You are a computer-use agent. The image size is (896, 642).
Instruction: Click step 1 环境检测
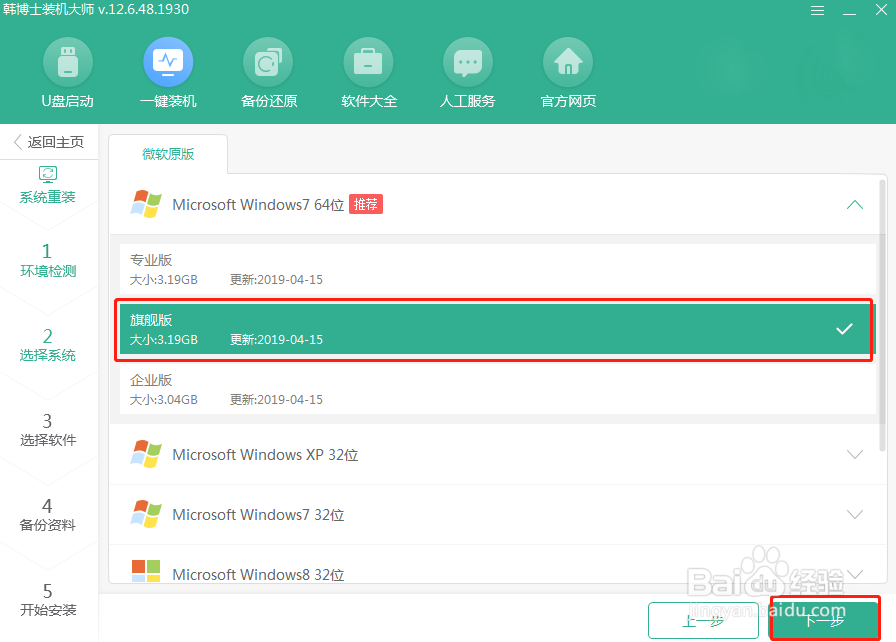tap(48, 260)
